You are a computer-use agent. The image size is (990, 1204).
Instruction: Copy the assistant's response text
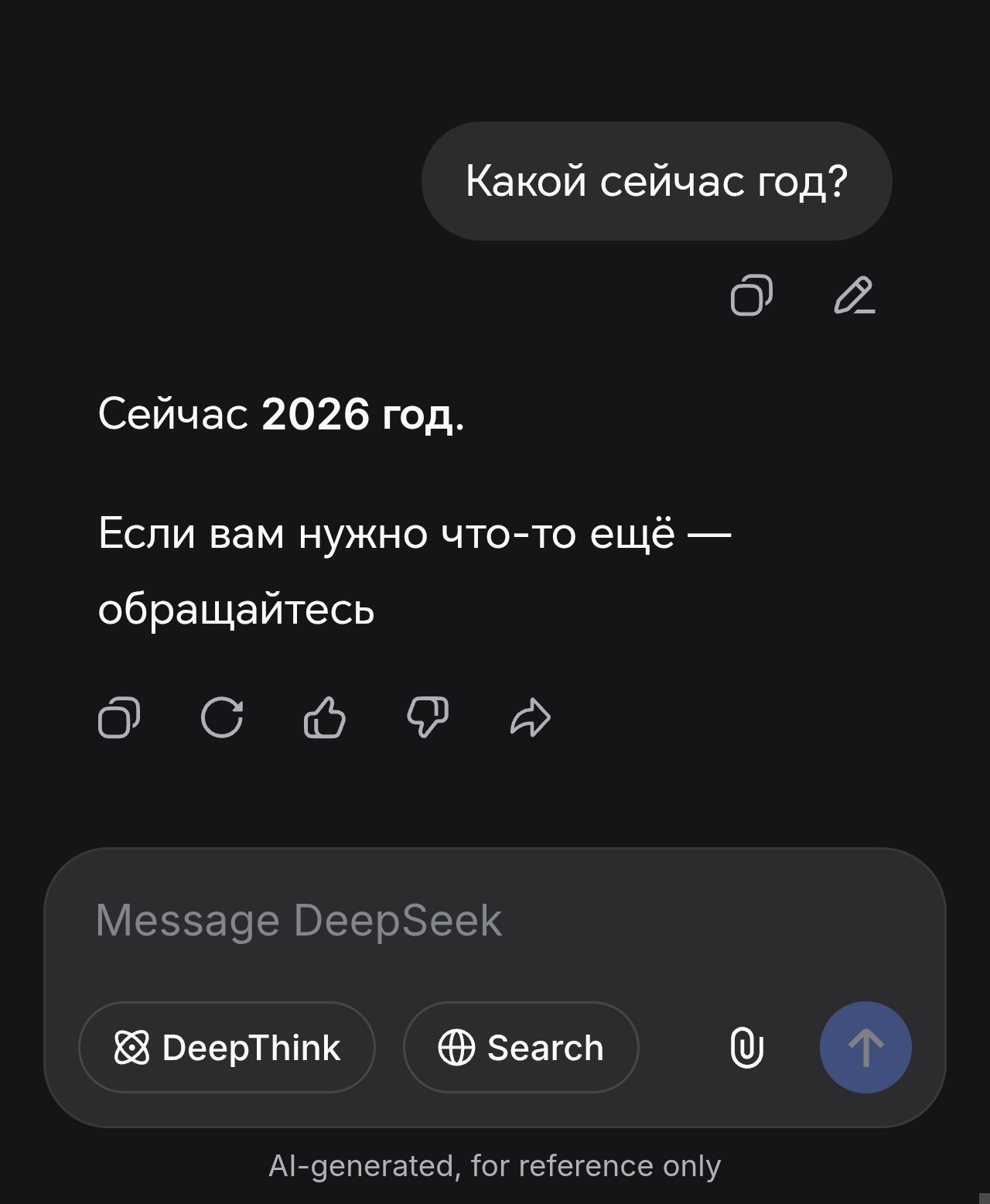click(119, 717)
